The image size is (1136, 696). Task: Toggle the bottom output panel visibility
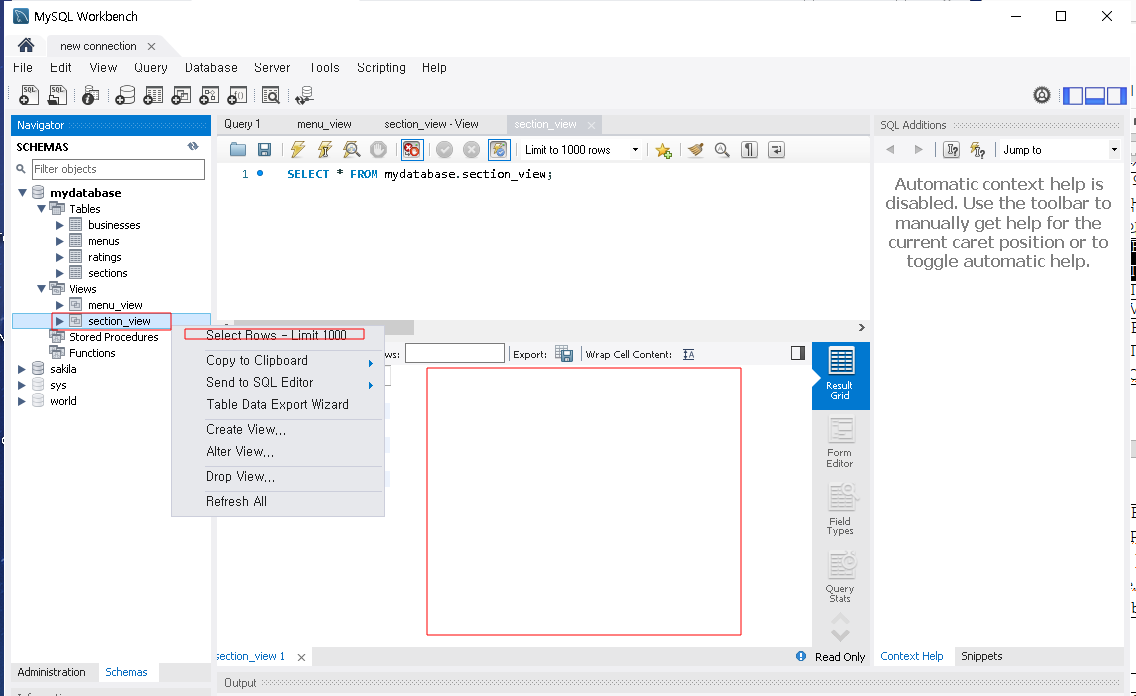1094,95
